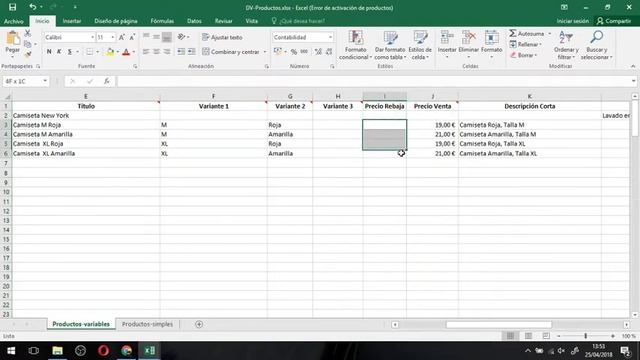
Task: Switch to Normal view in status bar
Action: [510, 336]
